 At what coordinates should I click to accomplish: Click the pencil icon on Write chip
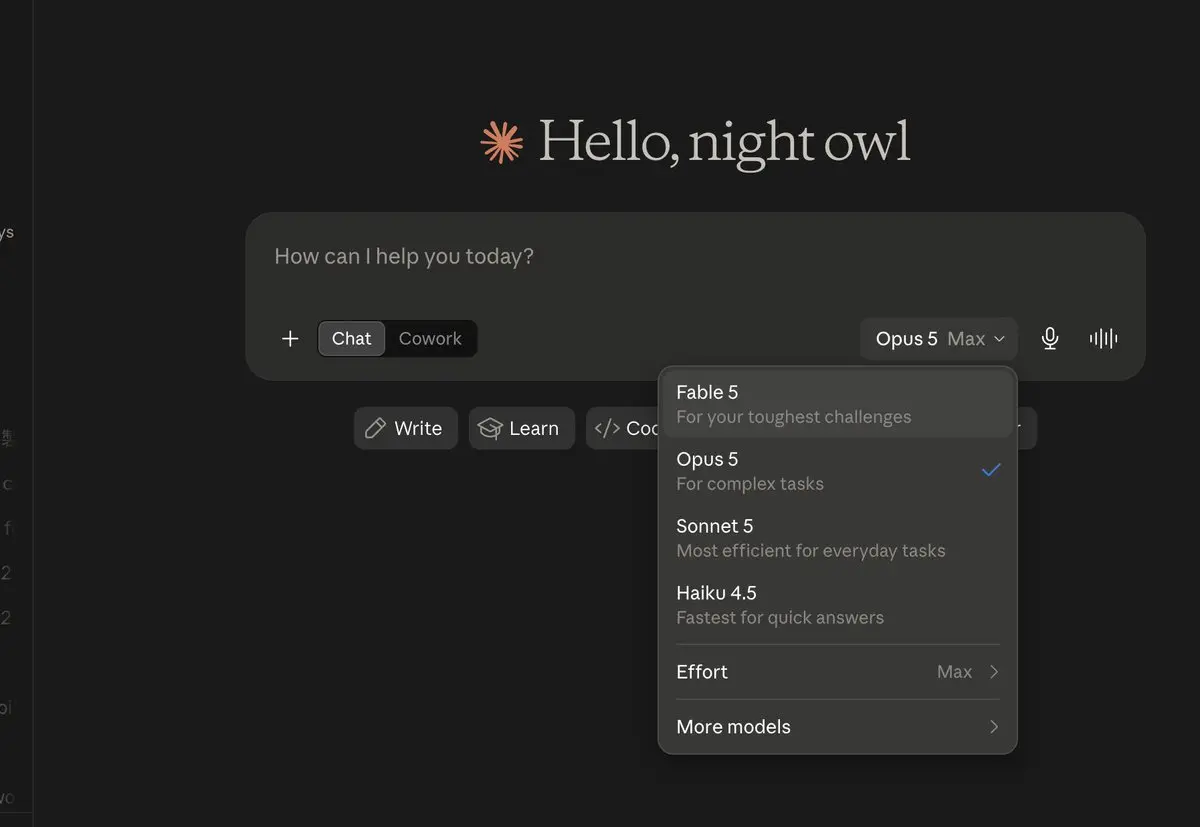375,428
